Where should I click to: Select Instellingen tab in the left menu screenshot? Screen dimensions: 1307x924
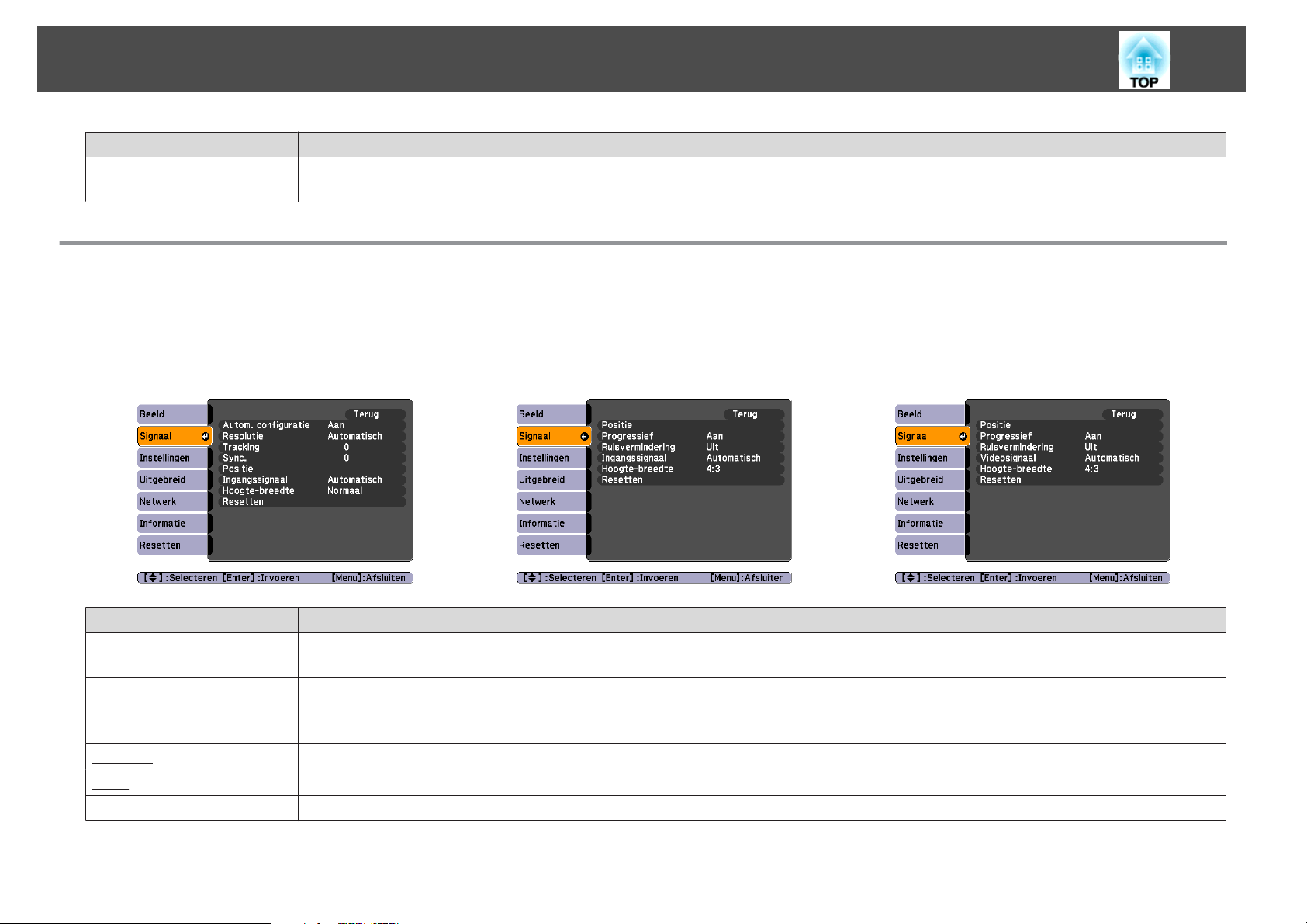(173, 458)
